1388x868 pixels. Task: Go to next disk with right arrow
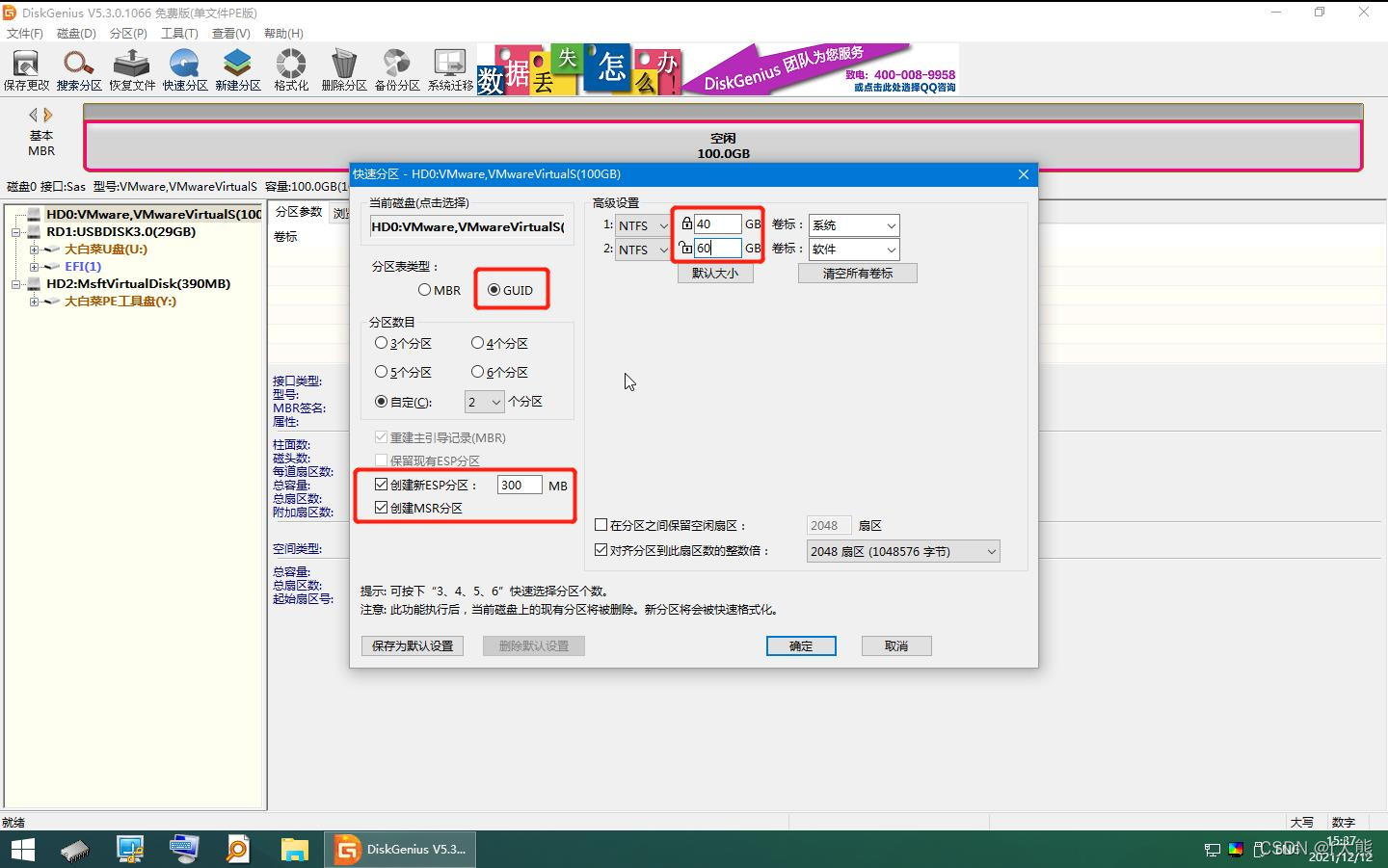48,115
